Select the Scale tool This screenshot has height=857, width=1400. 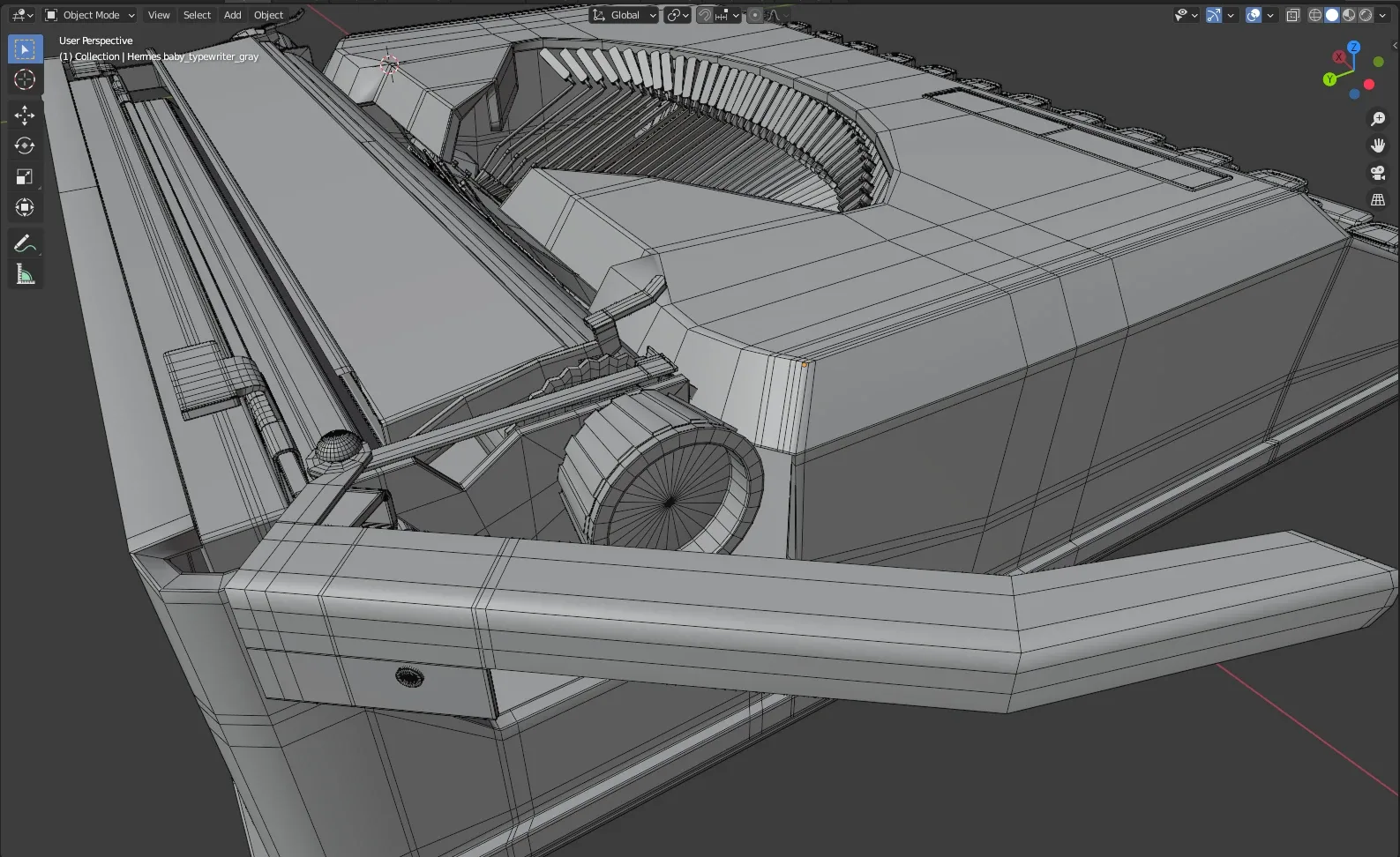(25, 177)
